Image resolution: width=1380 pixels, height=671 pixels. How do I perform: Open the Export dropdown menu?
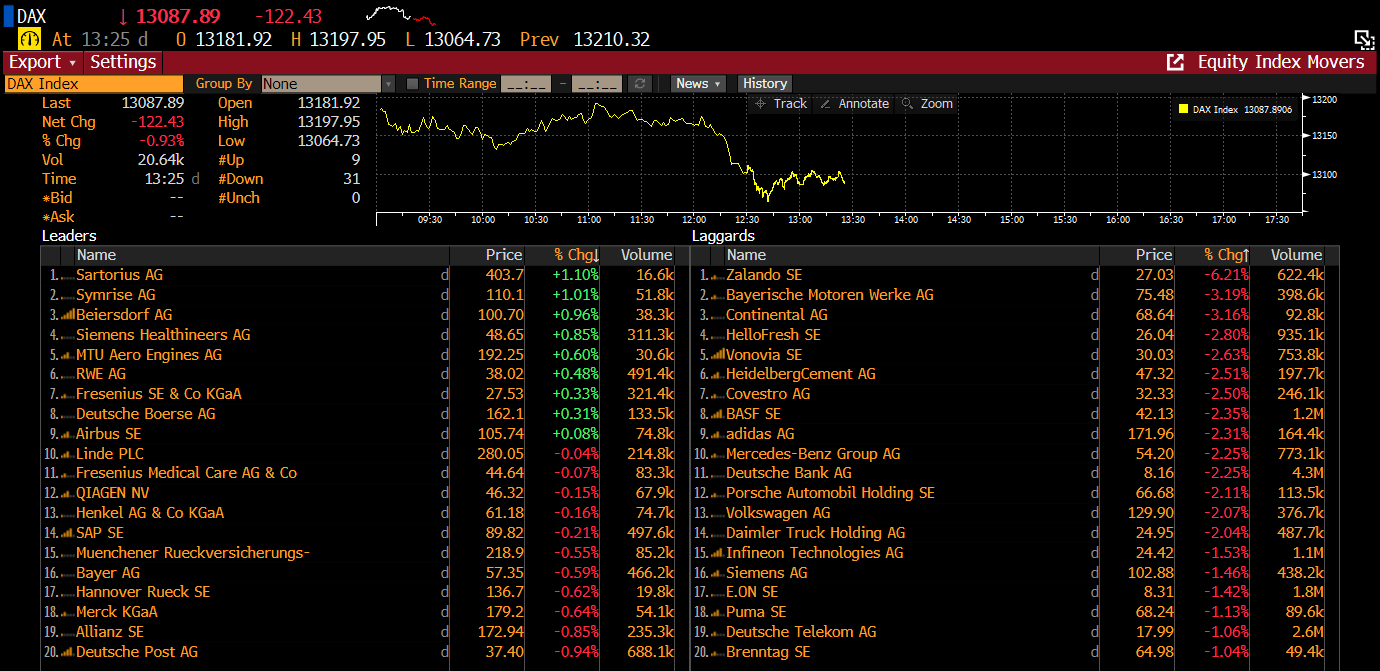[x=43, y=62]
